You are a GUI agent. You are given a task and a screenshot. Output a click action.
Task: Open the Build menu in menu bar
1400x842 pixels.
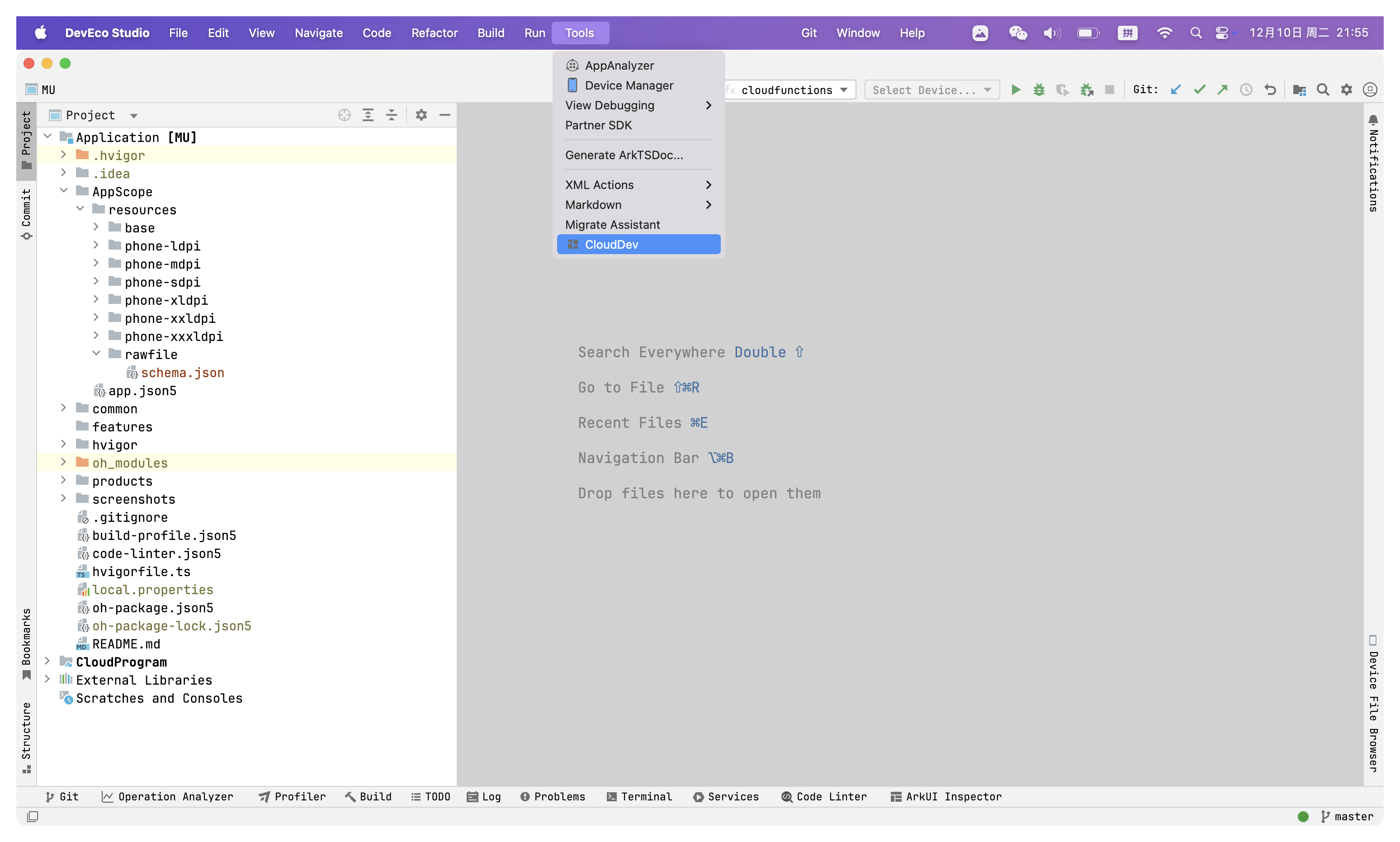[x=491, y=33]
